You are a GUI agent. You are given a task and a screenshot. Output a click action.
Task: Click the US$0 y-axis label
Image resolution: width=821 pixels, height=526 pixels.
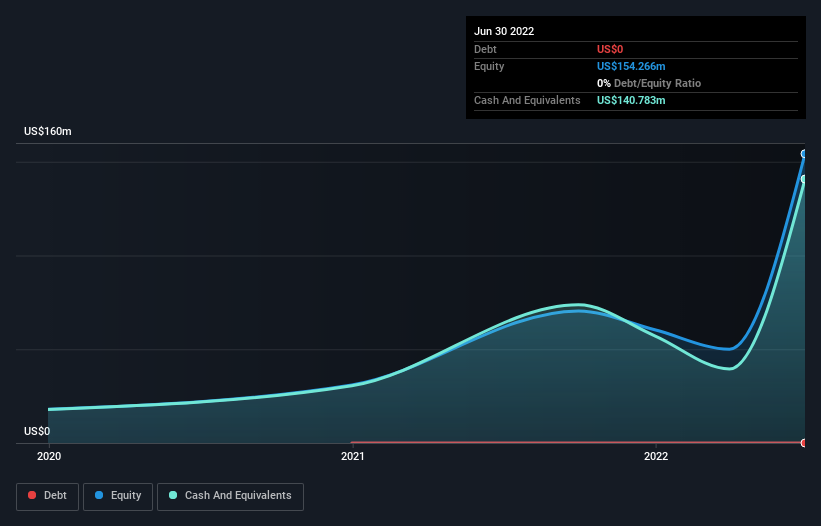click(x=37, y=432)
